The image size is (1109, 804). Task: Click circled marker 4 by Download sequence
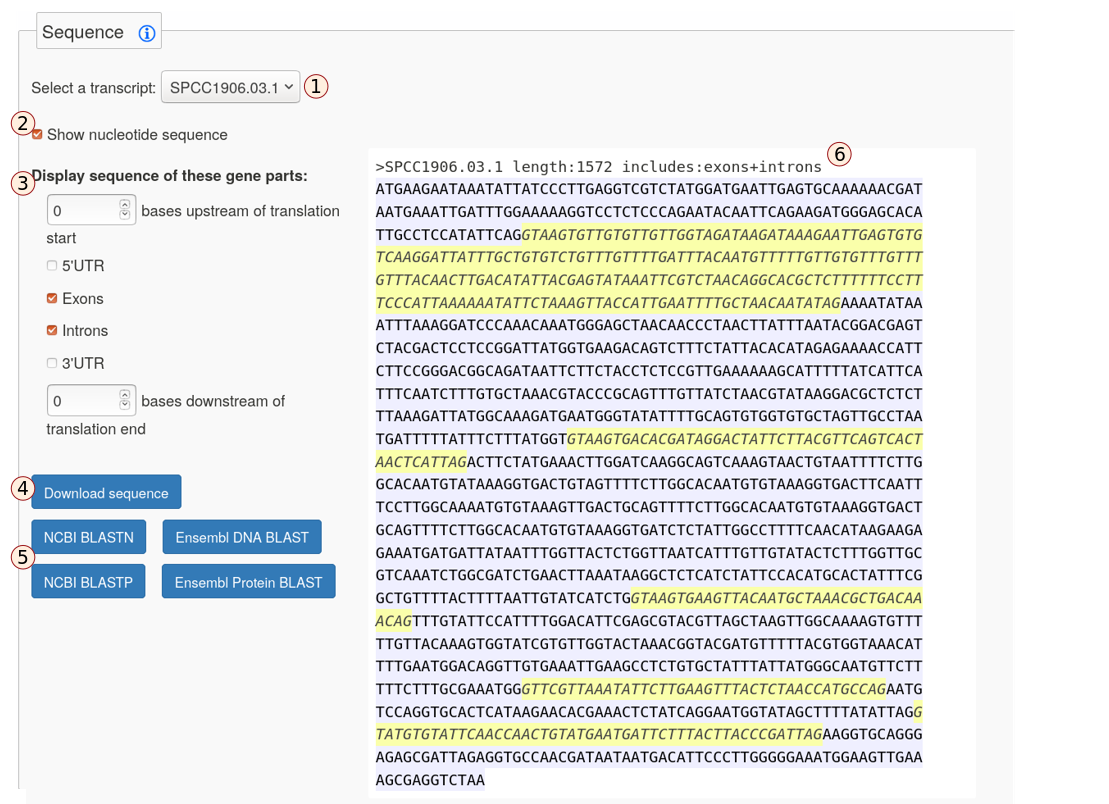(x=22, y=489)
